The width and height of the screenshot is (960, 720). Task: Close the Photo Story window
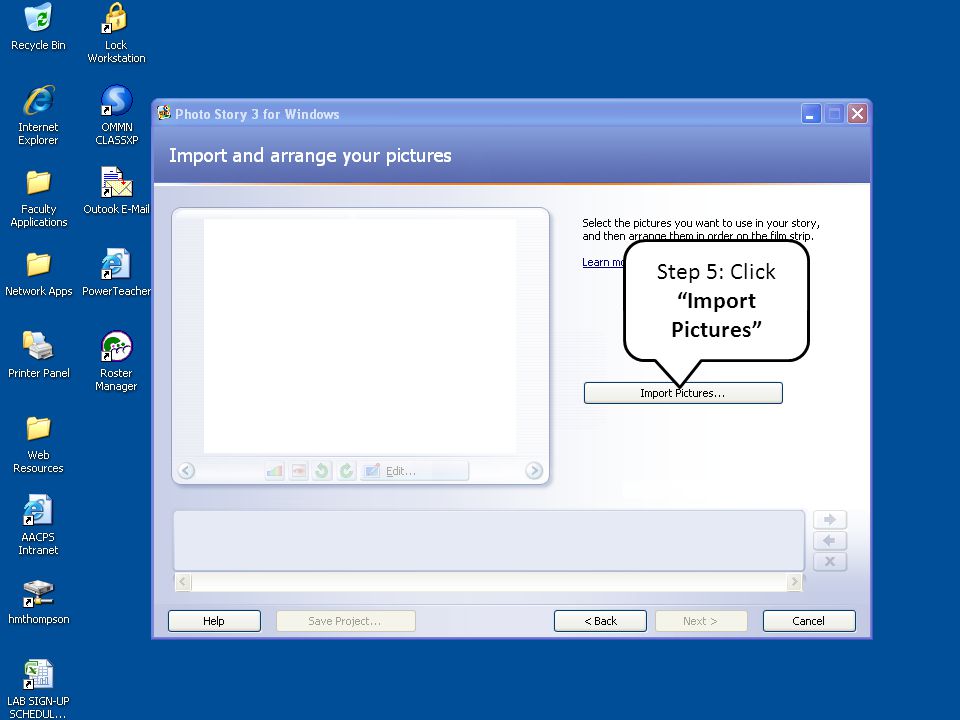point(858,114)
